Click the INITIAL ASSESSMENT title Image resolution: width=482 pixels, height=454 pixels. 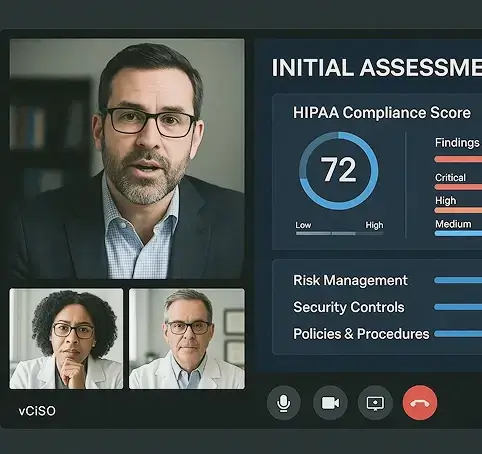tap(377, 68)
